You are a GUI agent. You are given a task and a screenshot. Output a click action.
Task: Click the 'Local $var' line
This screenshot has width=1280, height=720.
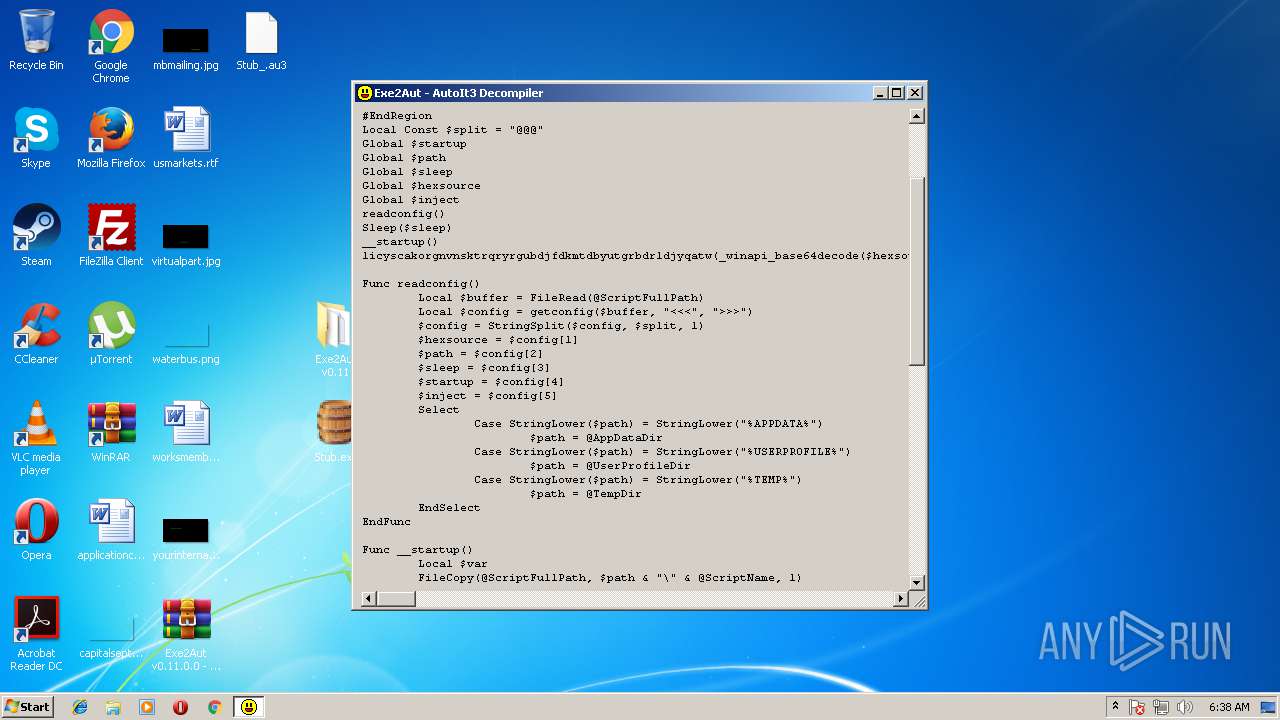click(453, 564)
